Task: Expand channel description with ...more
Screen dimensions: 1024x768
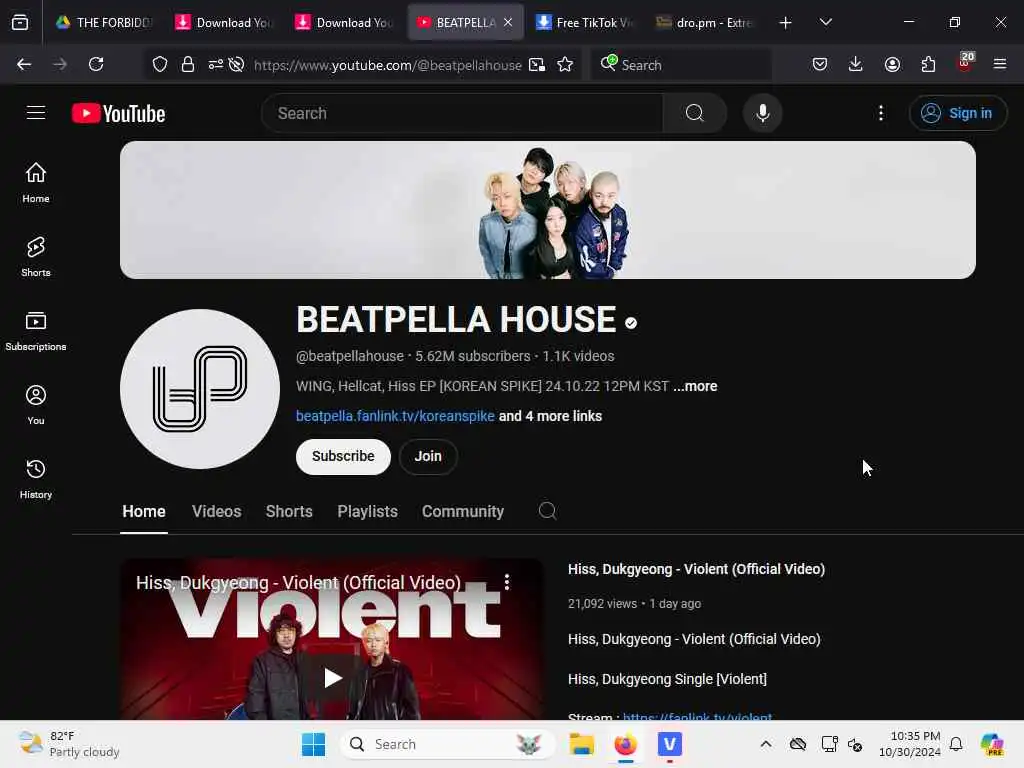Action: (x=696, y=386)
